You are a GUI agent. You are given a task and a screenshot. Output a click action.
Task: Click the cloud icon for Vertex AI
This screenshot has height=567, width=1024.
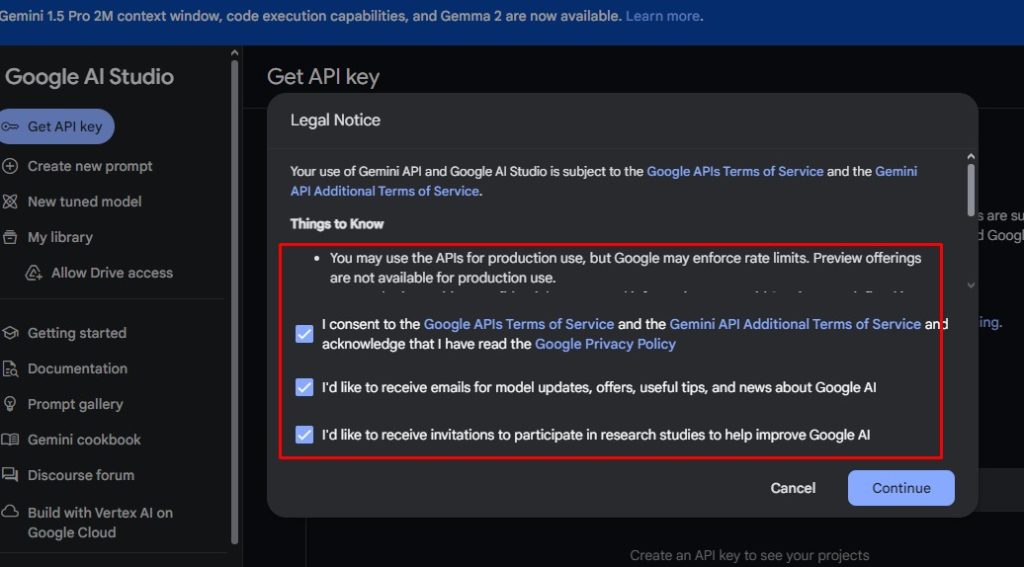coord(10,512)
